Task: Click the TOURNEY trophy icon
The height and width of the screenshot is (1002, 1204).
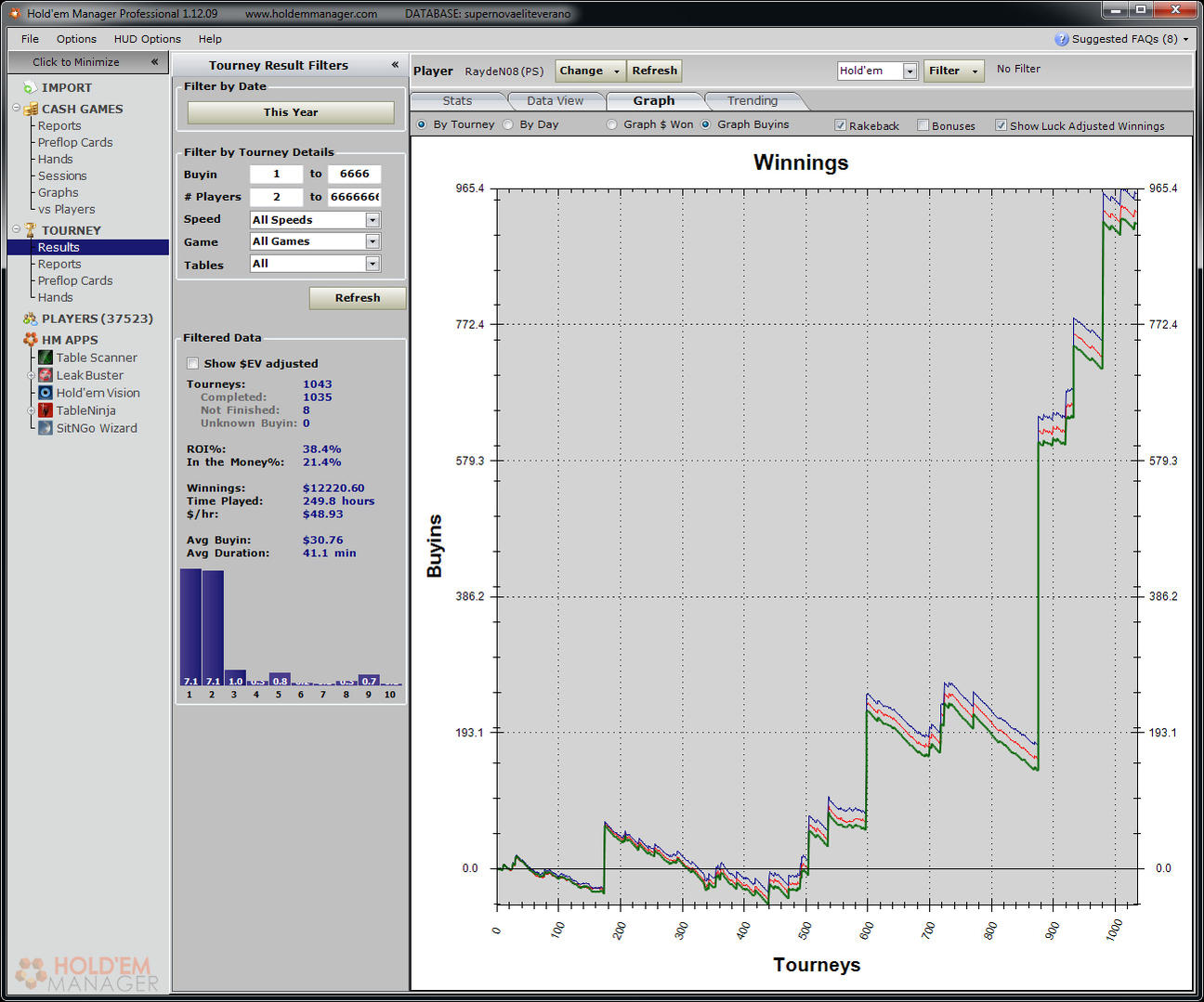Action: pos(31,229)
